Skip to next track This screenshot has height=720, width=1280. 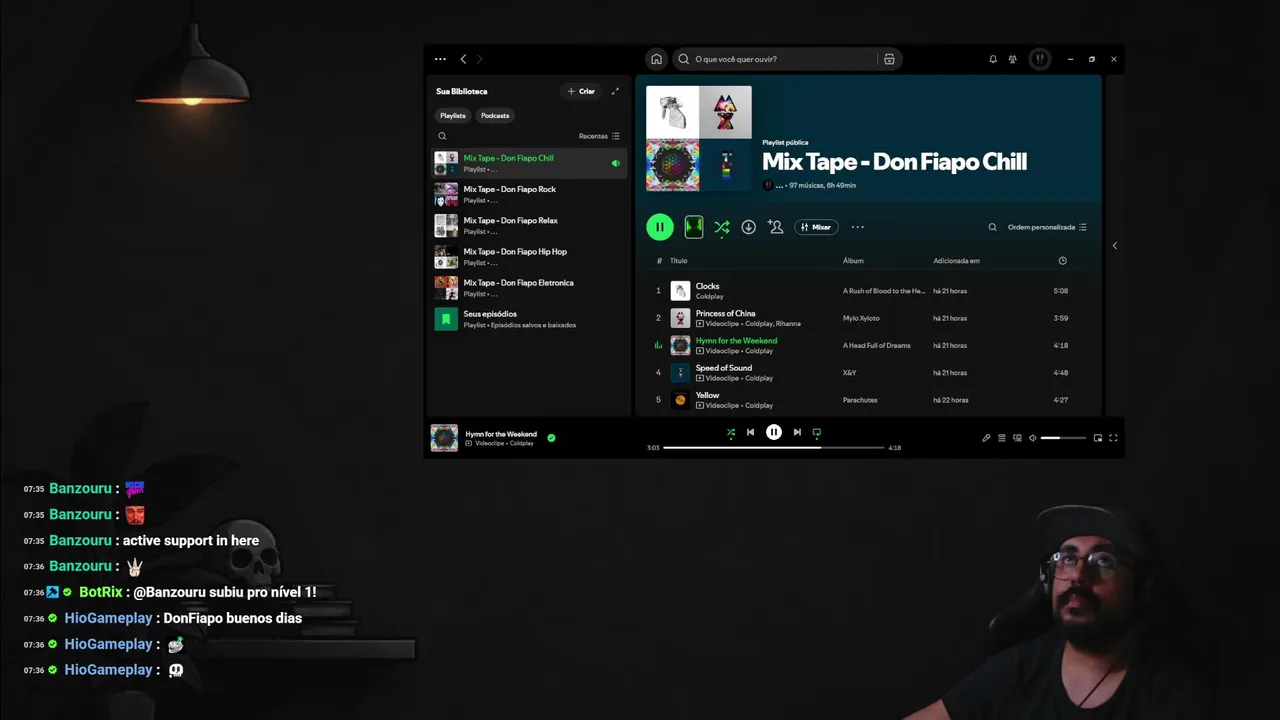click(797, 432)
